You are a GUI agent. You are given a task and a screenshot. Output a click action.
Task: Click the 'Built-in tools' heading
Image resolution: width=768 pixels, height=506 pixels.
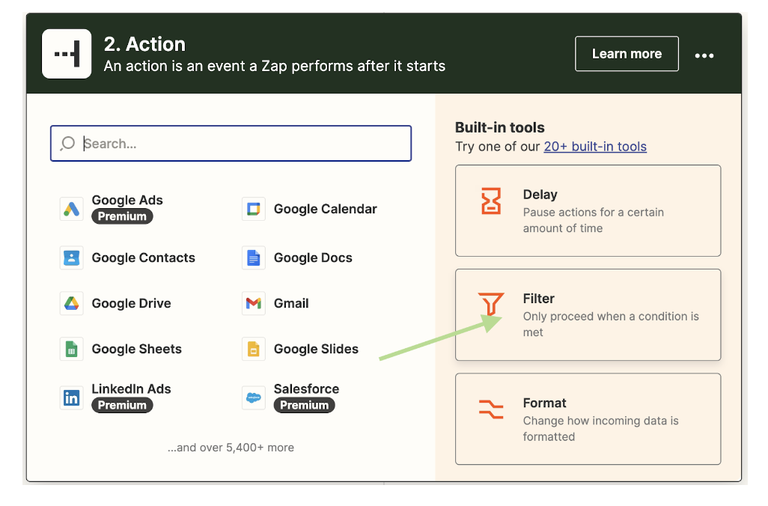pos(500,127)
